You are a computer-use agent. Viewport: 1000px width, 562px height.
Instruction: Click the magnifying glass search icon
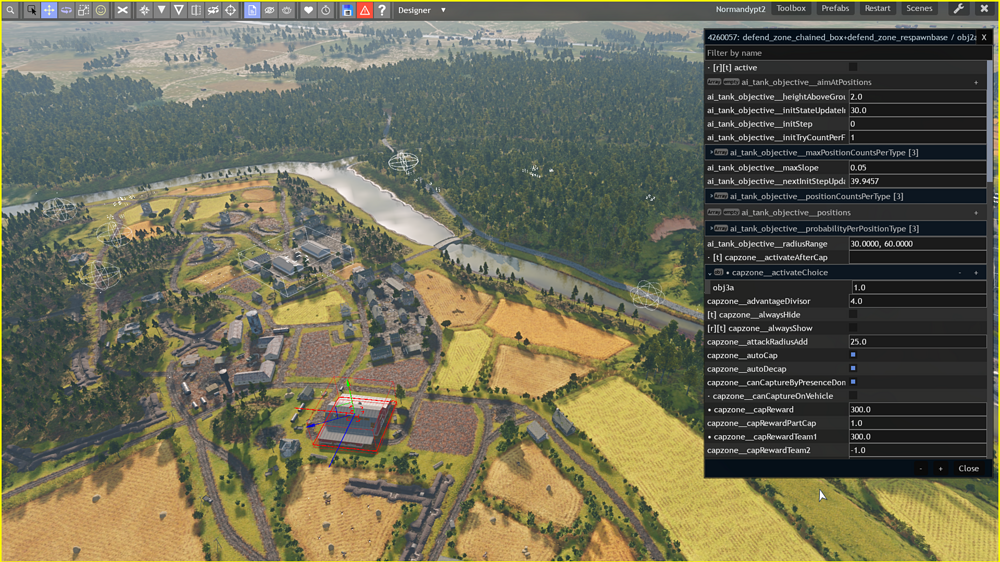click(10, 10)
